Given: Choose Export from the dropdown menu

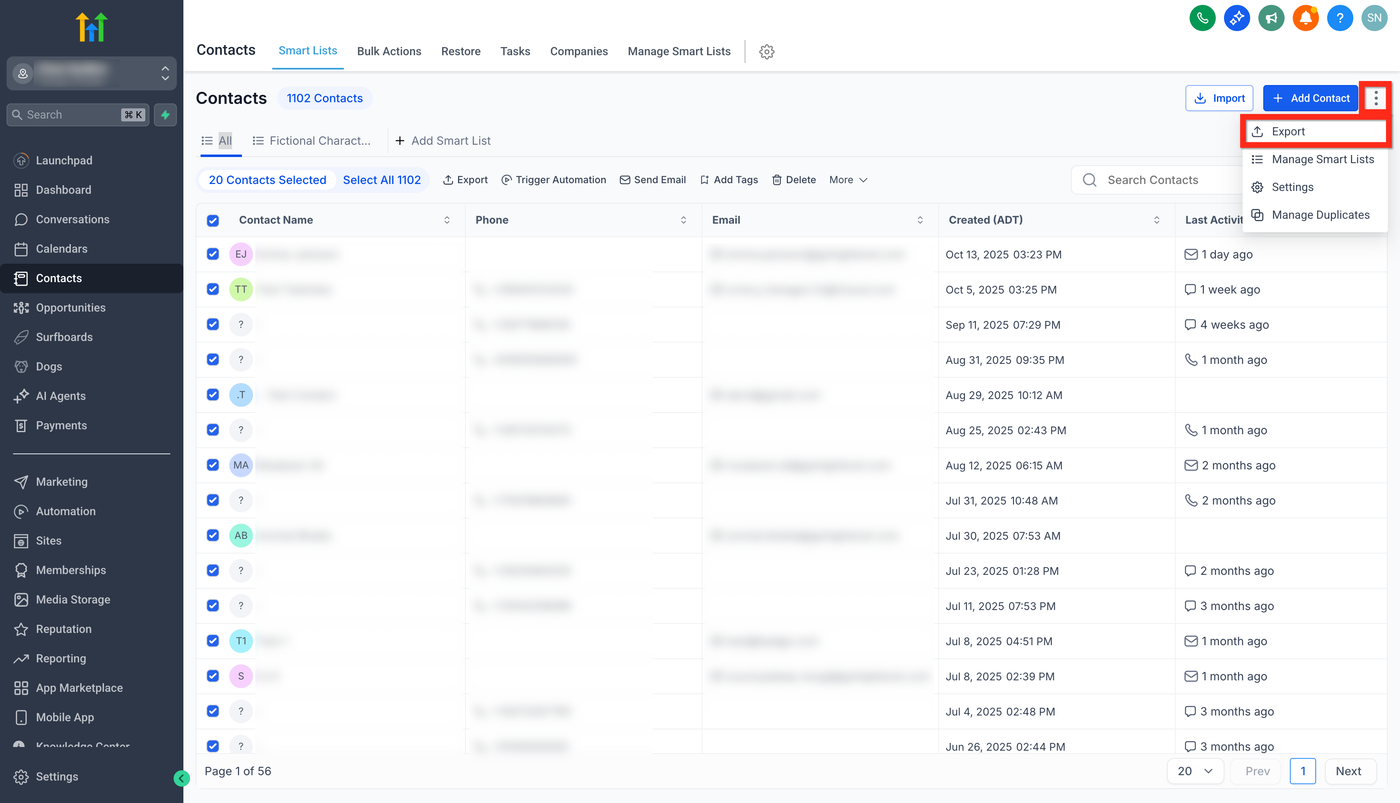Looking at the screenshot, I should [1315, 131].
